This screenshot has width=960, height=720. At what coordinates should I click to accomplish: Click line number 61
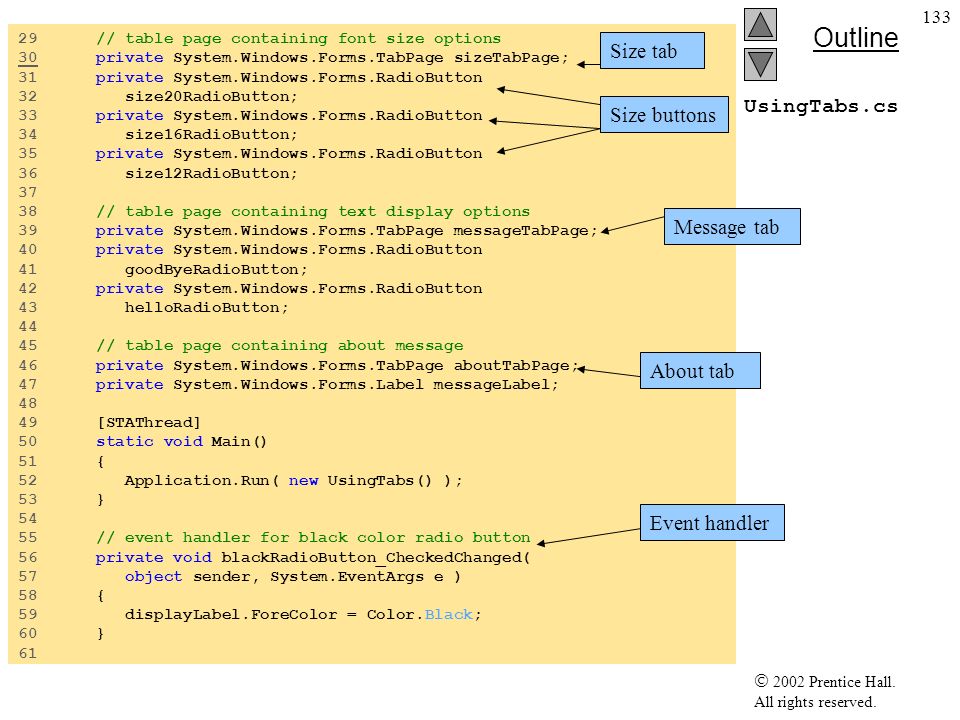(x=28, y=653)
